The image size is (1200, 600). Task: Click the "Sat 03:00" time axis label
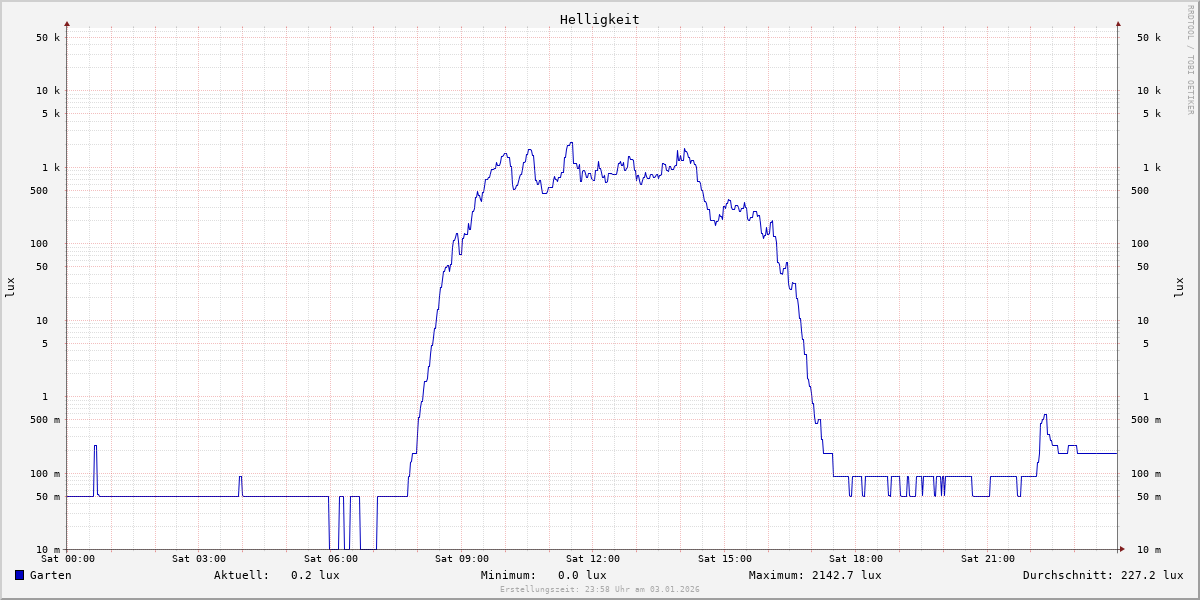(x=199, y=559)
